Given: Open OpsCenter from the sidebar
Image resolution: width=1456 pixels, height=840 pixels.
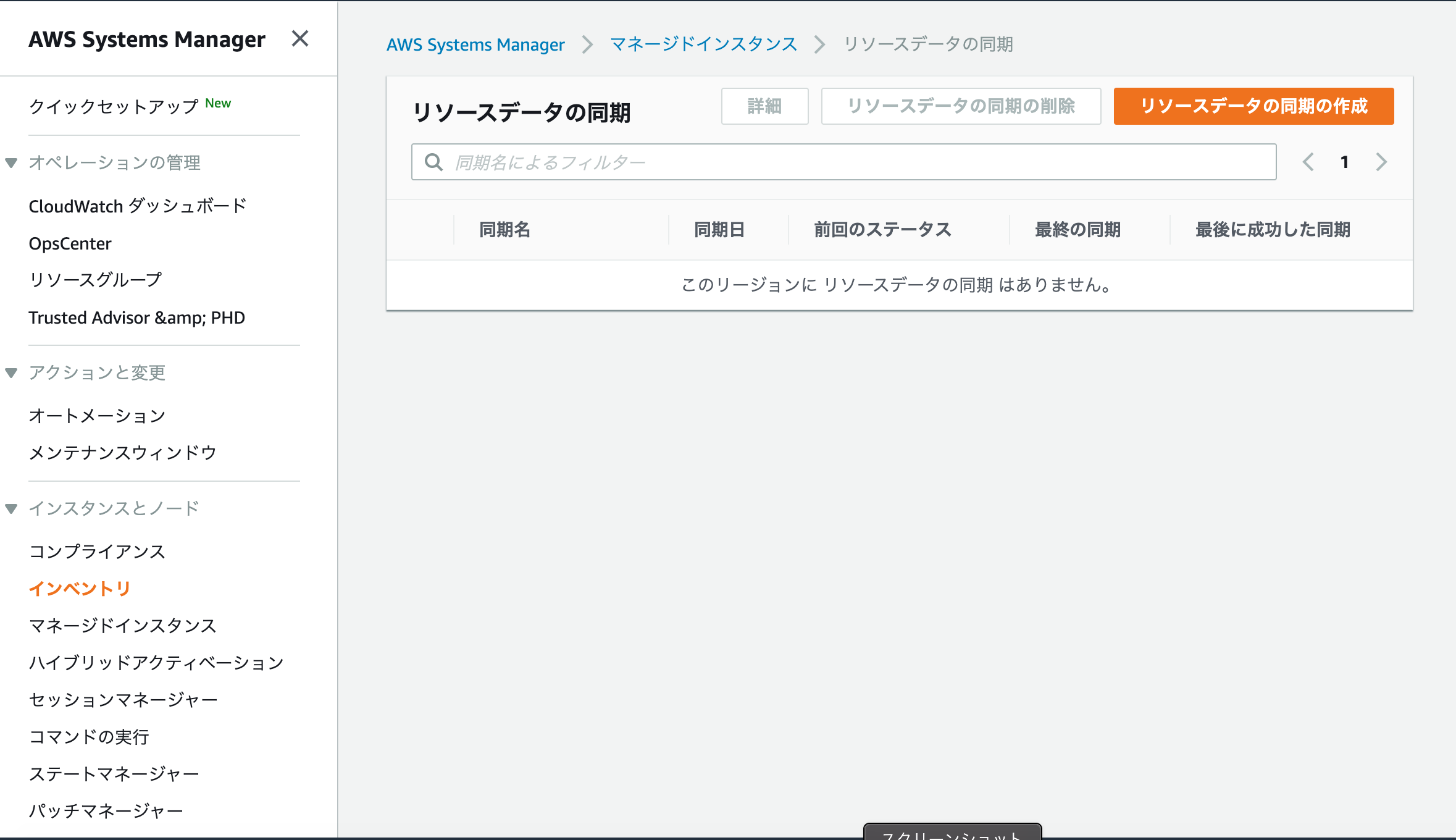Looking at the screenshot, I should click(70, 243).
